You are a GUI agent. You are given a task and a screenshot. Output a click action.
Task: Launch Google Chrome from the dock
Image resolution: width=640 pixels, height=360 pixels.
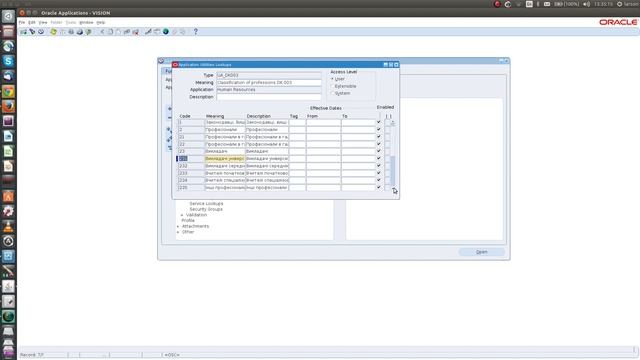8,91
